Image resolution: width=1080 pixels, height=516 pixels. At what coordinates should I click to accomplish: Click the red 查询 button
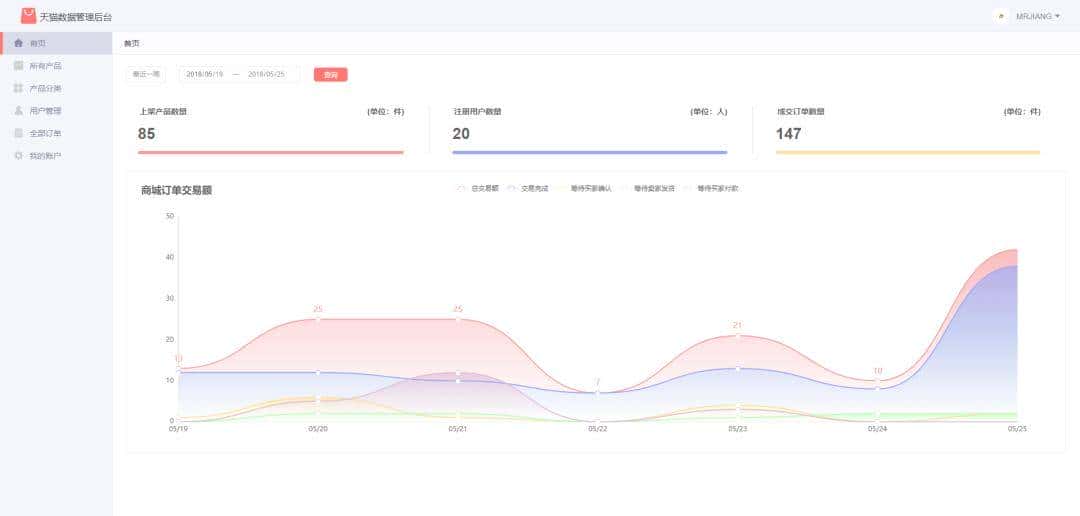pyautogui.click(x=331, y=74)
